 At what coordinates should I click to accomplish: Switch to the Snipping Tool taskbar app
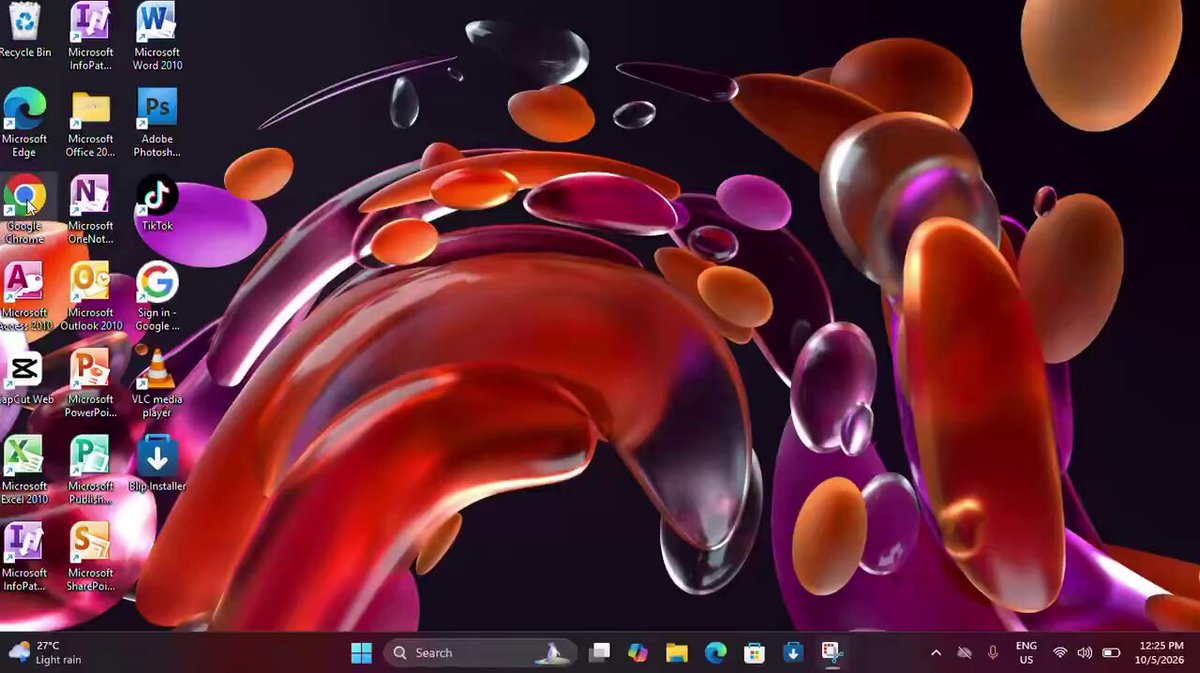pyautogui.click(x=831, y=653)
